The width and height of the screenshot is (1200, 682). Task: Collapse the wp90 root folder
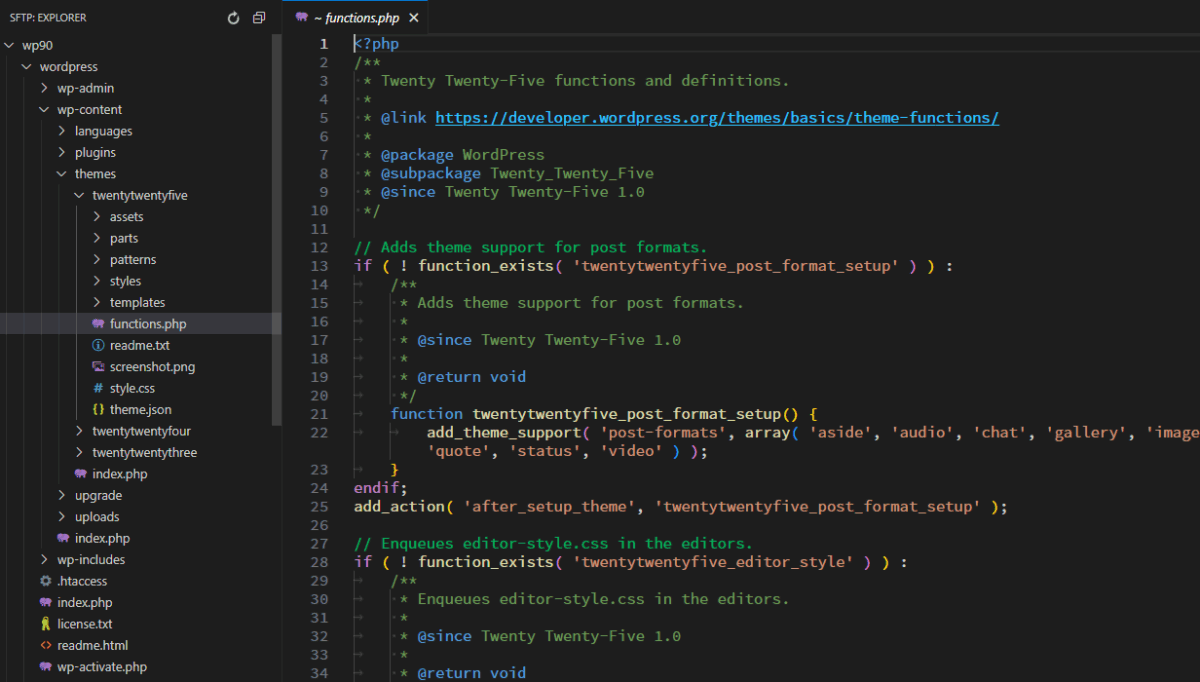pyautogui.click(x=10, y=46)
